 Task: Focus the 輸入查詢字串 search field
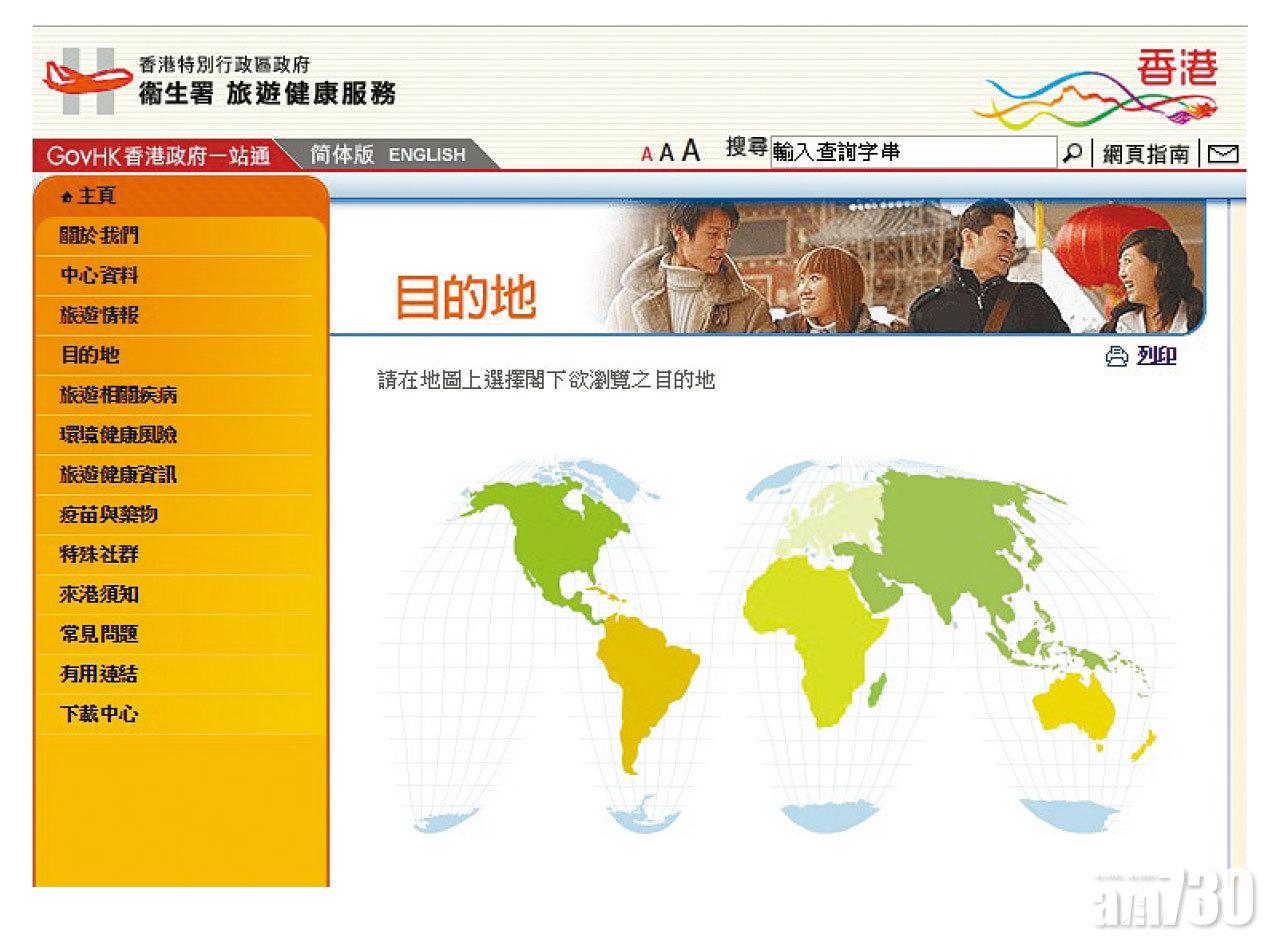[x=912, y=153]
